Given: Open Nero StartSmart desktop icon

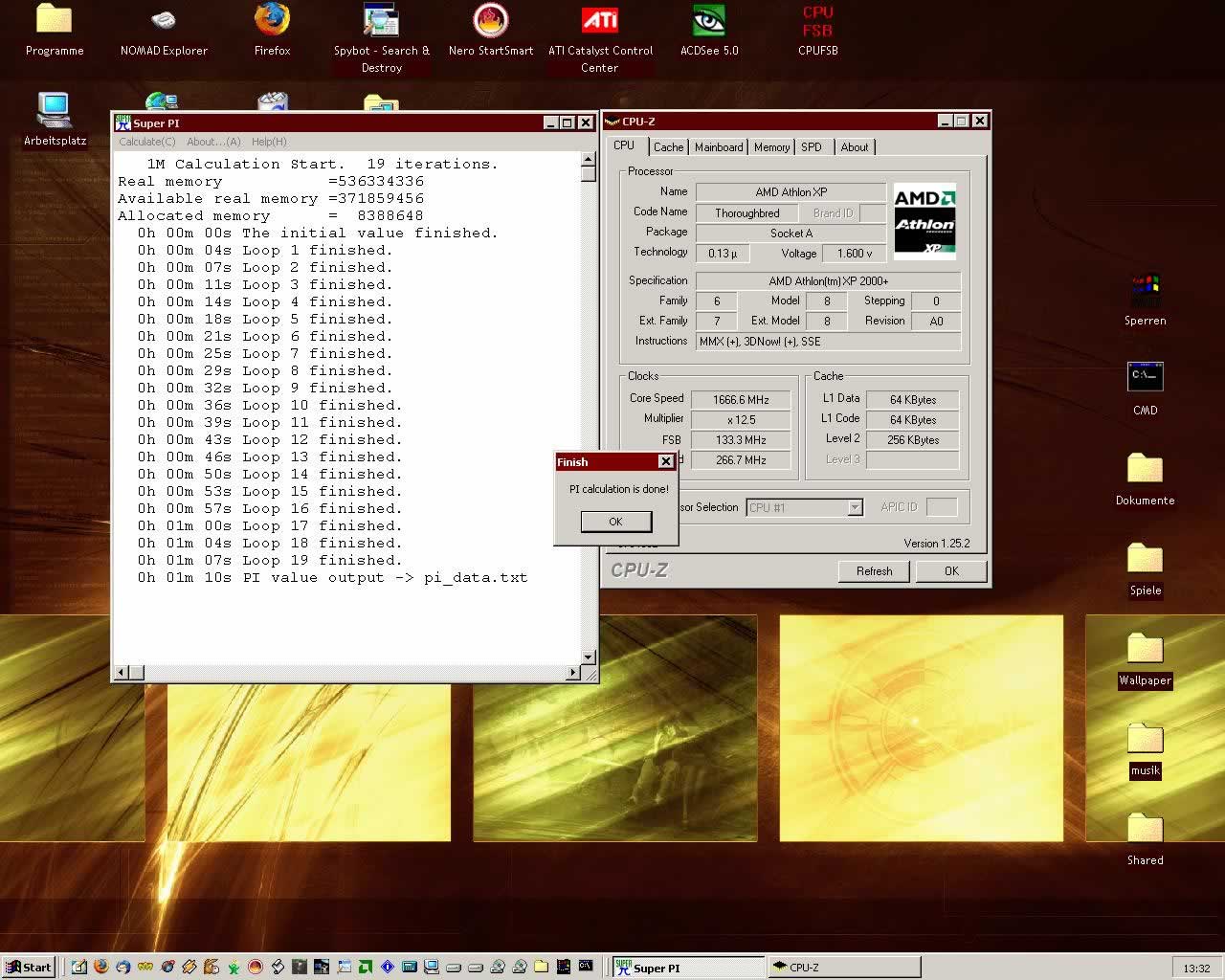Looking at the screenshot, I should 490,31.
